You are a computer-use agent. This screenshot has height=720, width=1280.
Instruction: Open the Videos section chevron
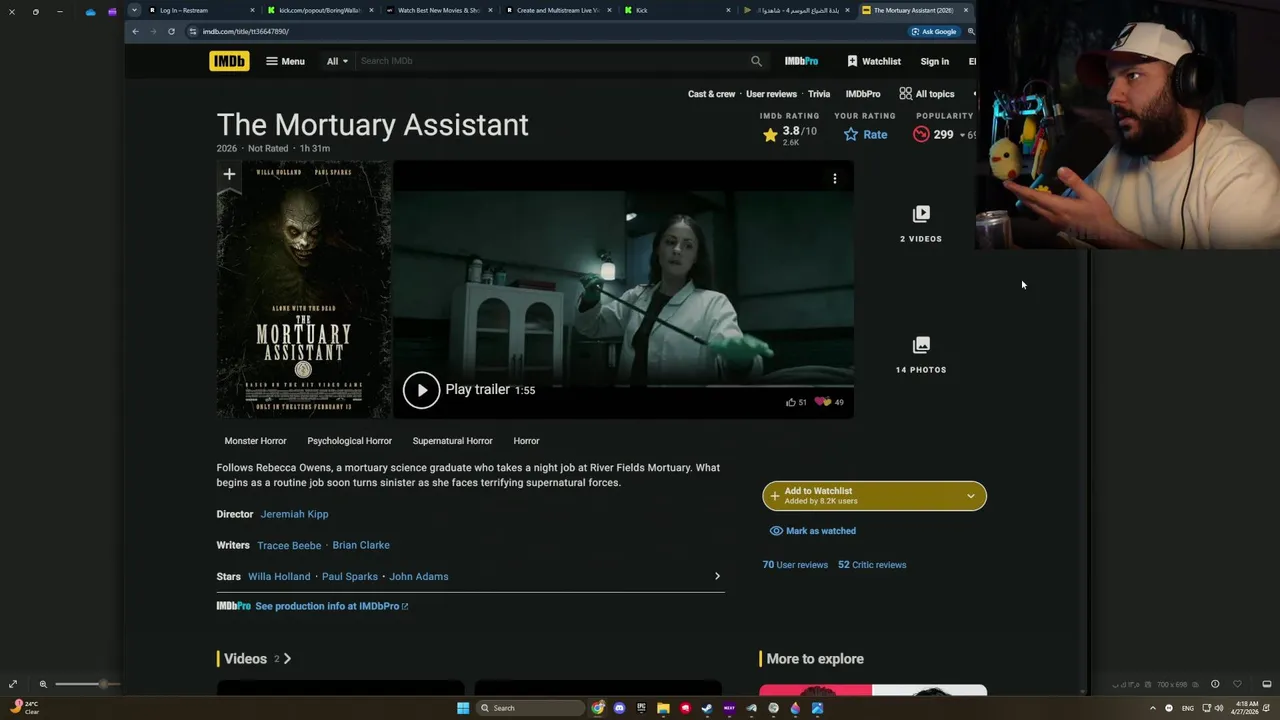click(x=287, y=659)
